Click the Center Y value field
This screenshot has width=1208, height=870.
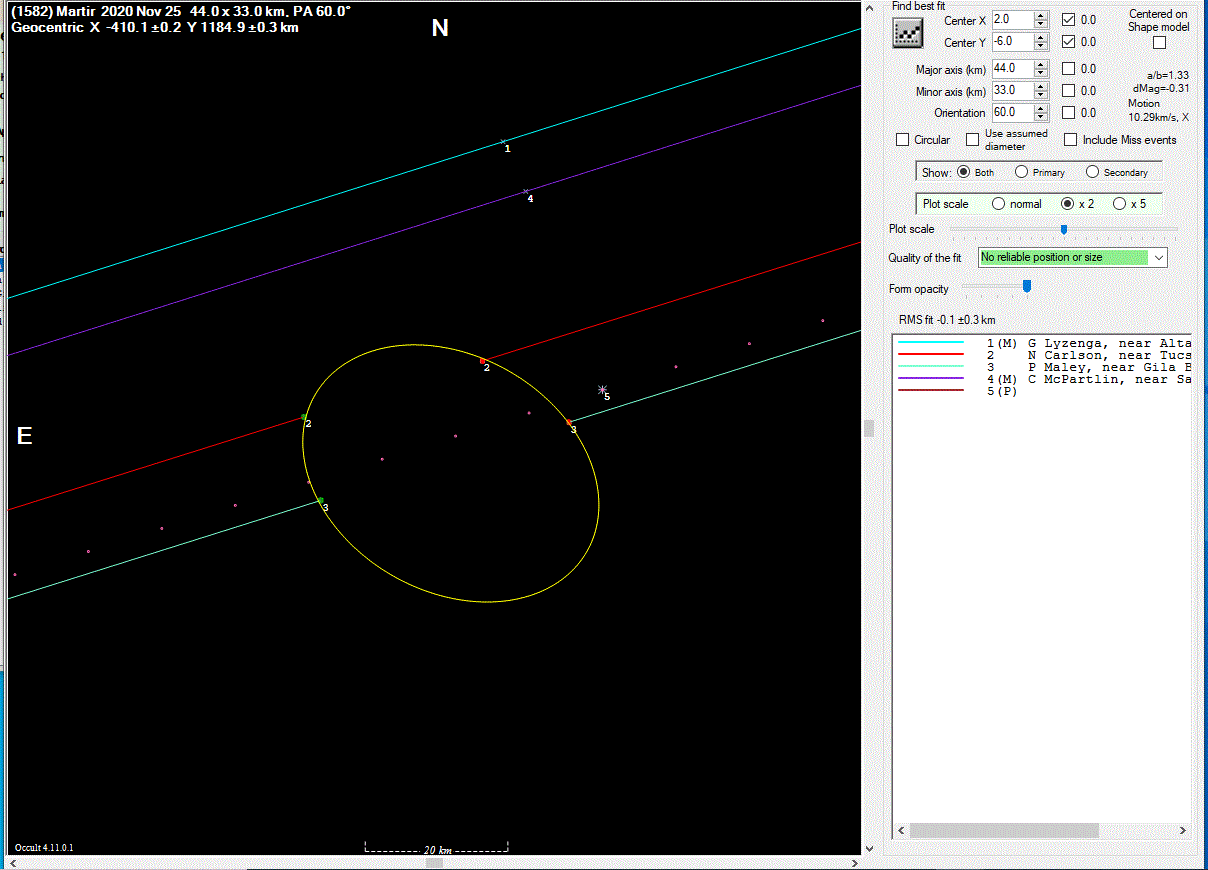click(1011, 42)
